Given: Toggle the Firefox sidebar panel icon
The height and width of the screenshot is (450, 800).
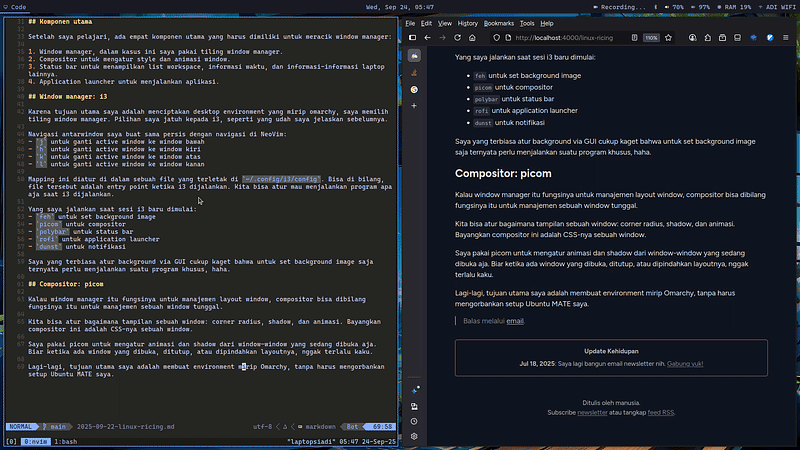Looking at the screenshot, I should click(413, 37).
